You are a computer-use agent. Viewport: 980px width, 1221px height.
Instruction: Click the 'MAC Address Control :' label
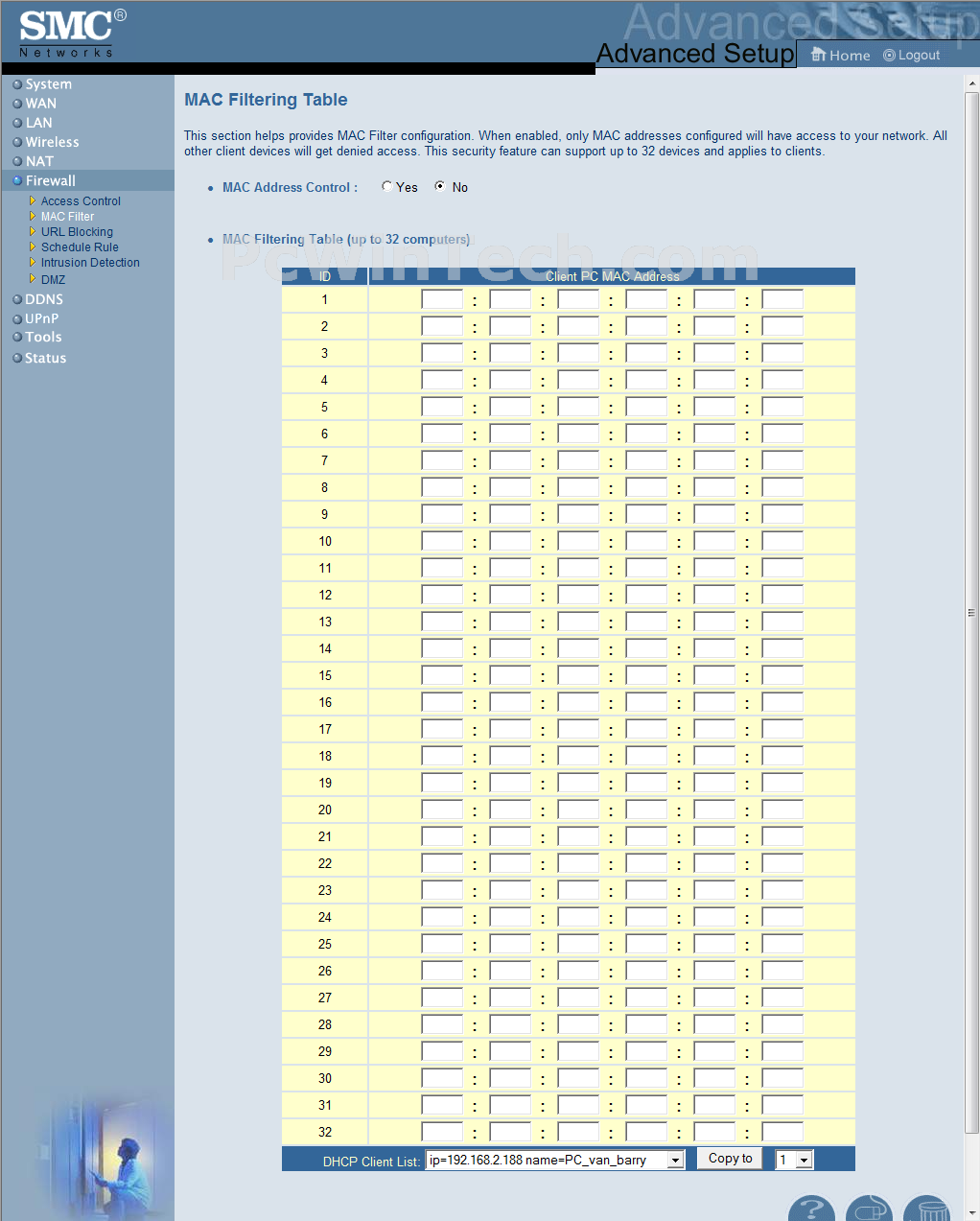[290, 188]
